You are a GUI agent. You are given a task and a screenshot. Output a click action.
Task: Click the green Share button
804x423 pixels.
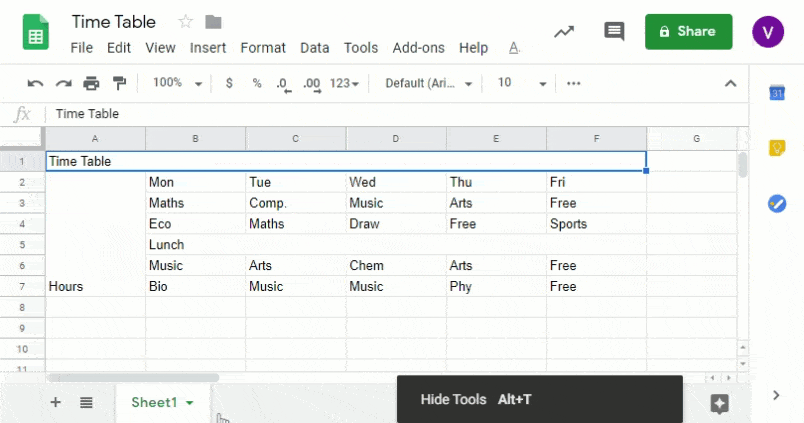pyautogui.click(x=688, y=31)
